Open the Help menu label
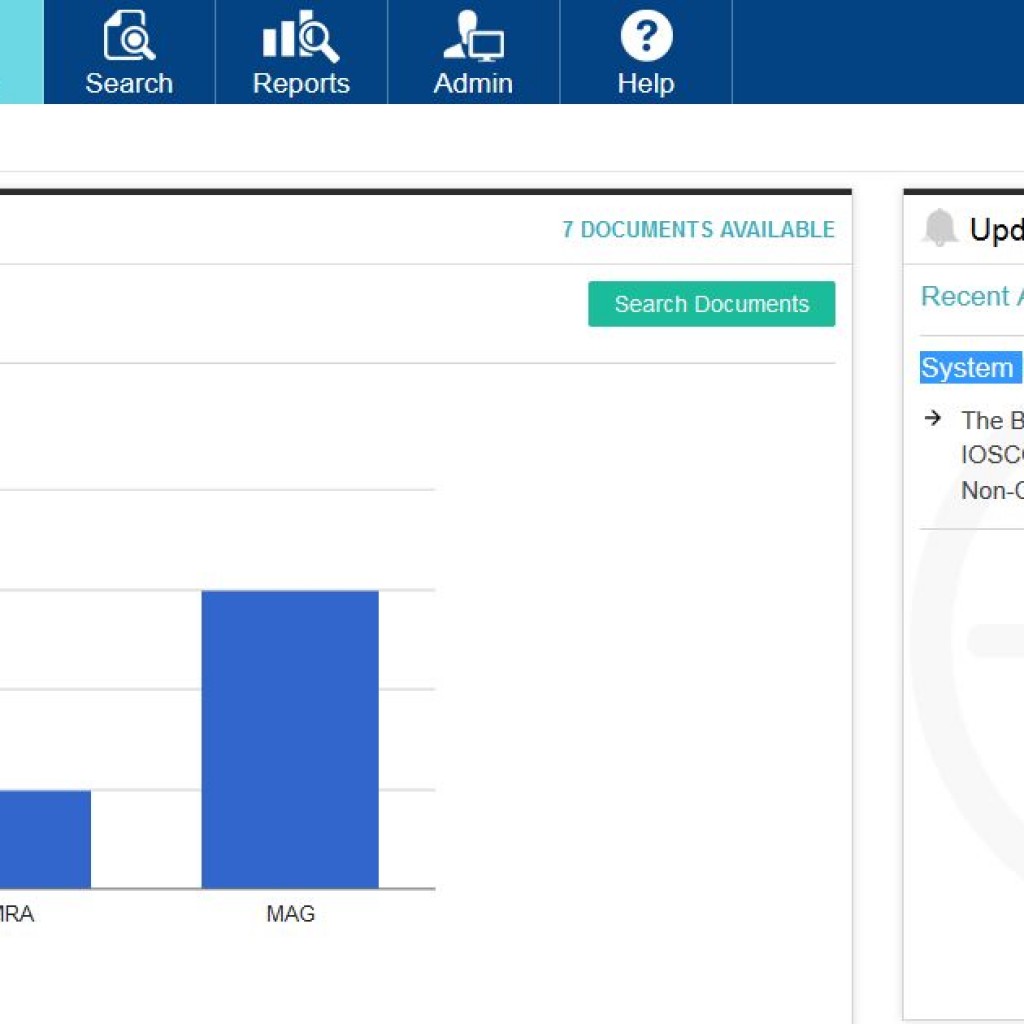This screenshot has height=1024, width=1024. click(645, 83)
